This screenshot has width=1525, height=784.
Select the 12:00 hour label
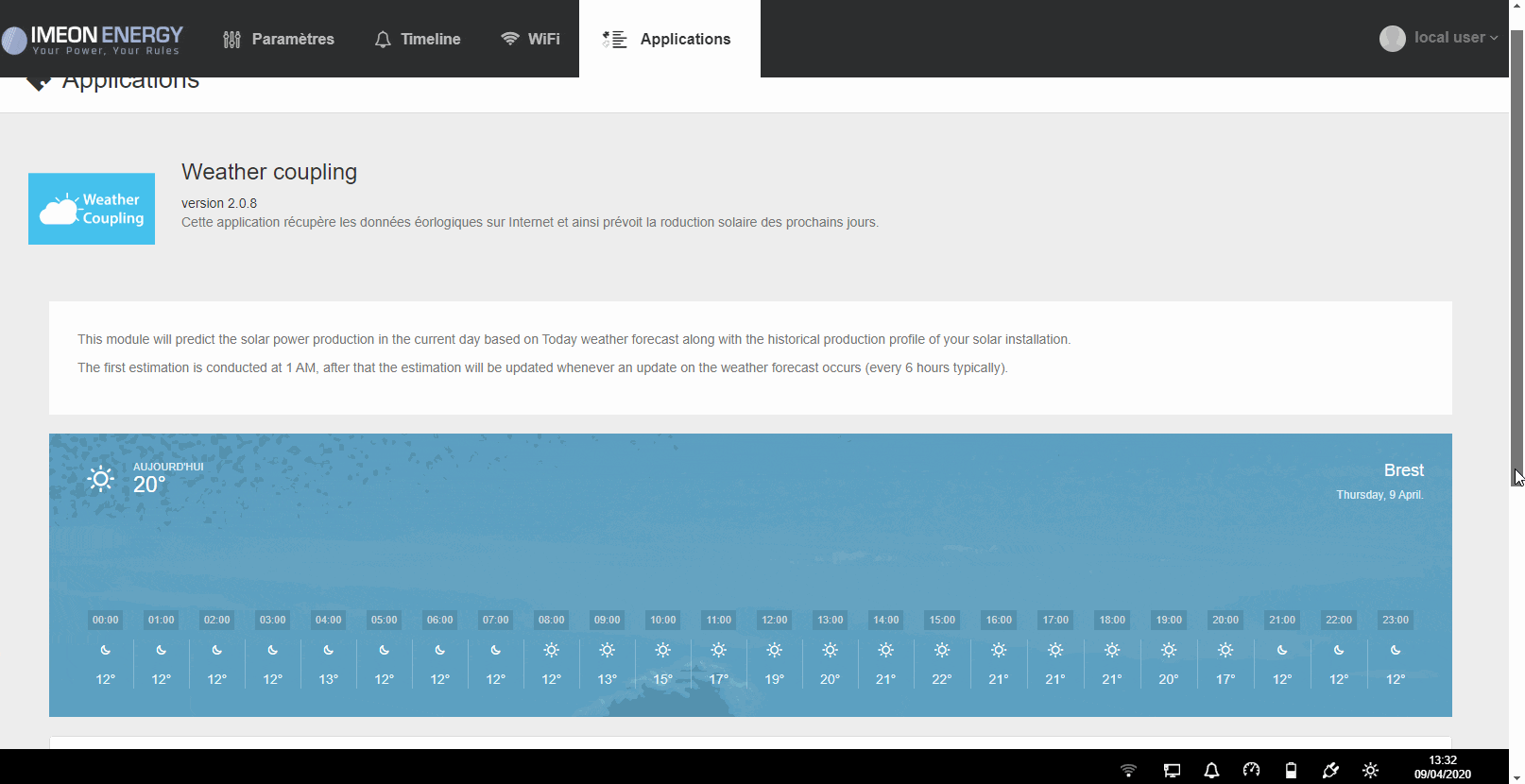(775, 620)
